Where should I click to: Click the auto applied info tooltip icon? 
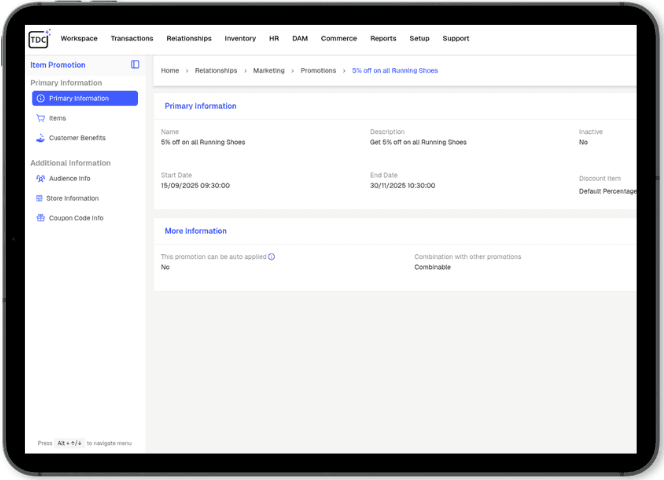271,257
